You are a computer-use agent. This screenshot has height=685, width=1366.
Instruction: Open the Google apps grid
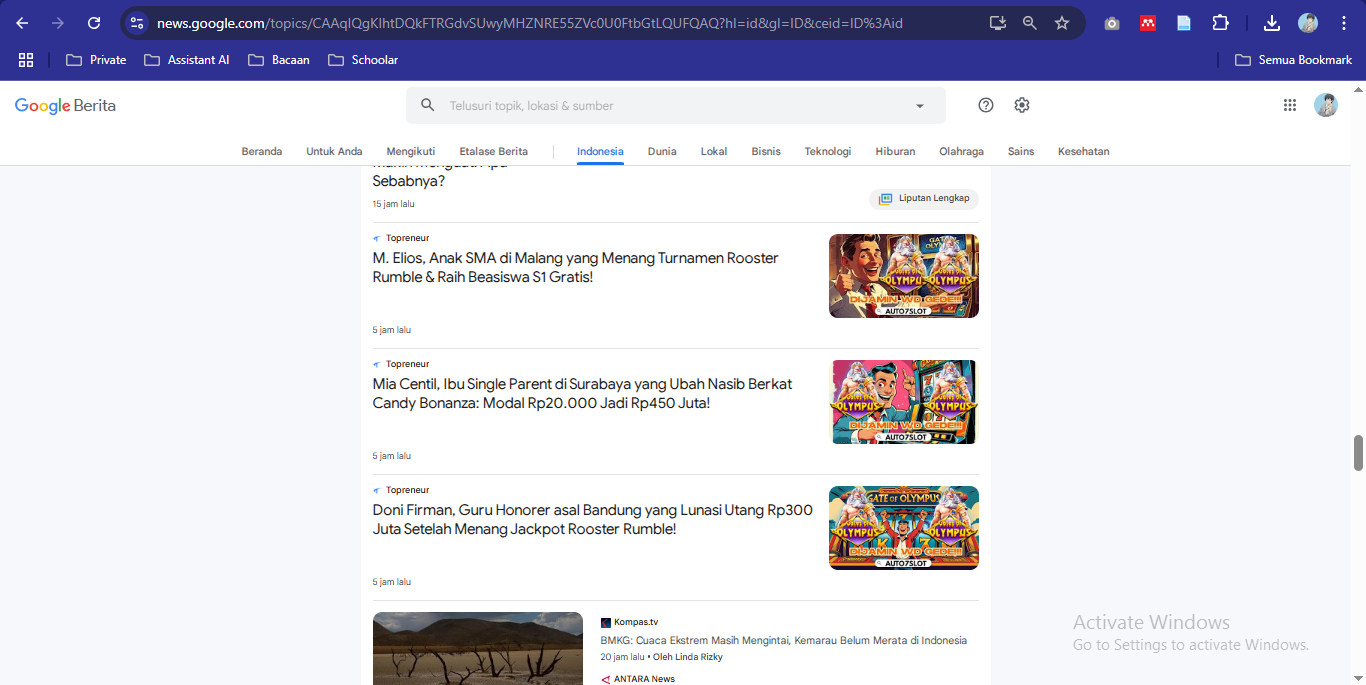click(1290, 105)
